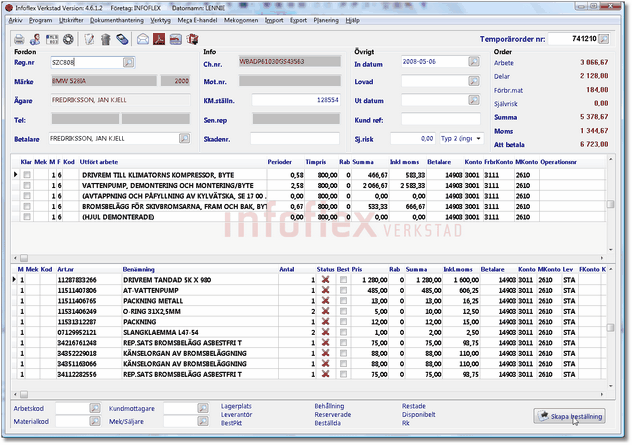Open the Mekonomen menu
Screen dimensions: 632x445
pyautogui.click(x=241, y=20)
